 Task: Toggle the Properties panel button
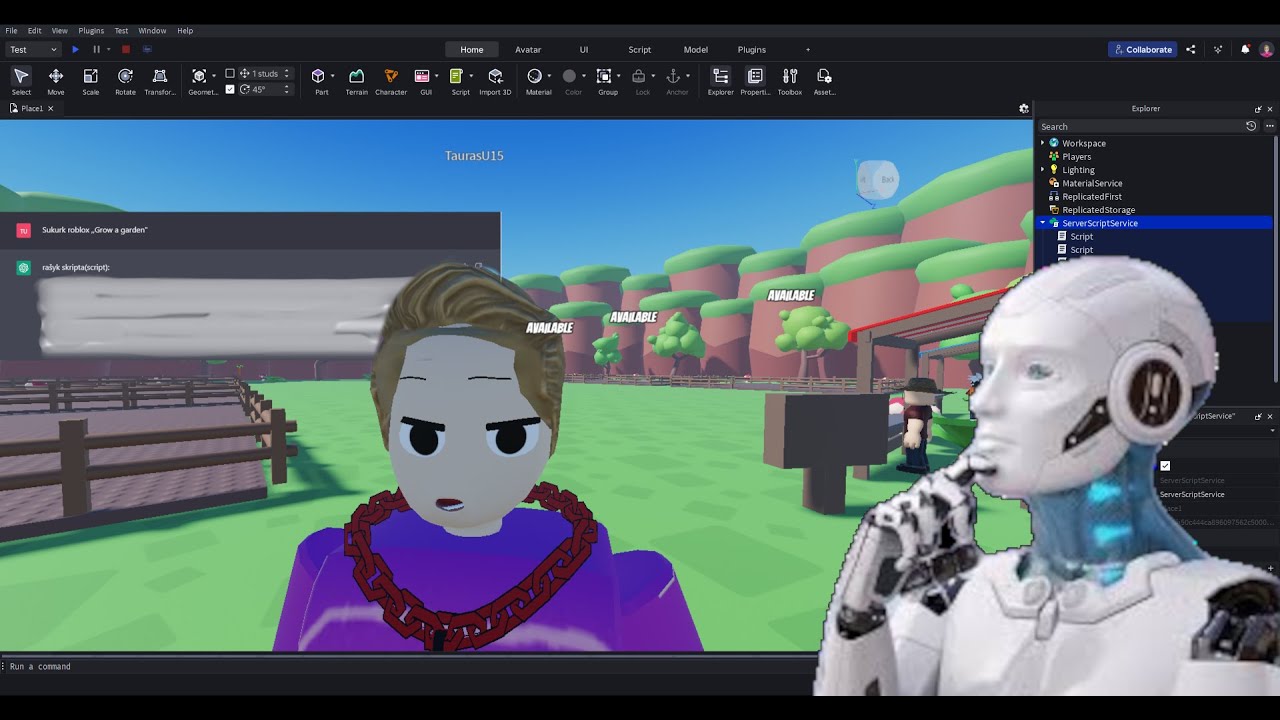pos(755,81)
